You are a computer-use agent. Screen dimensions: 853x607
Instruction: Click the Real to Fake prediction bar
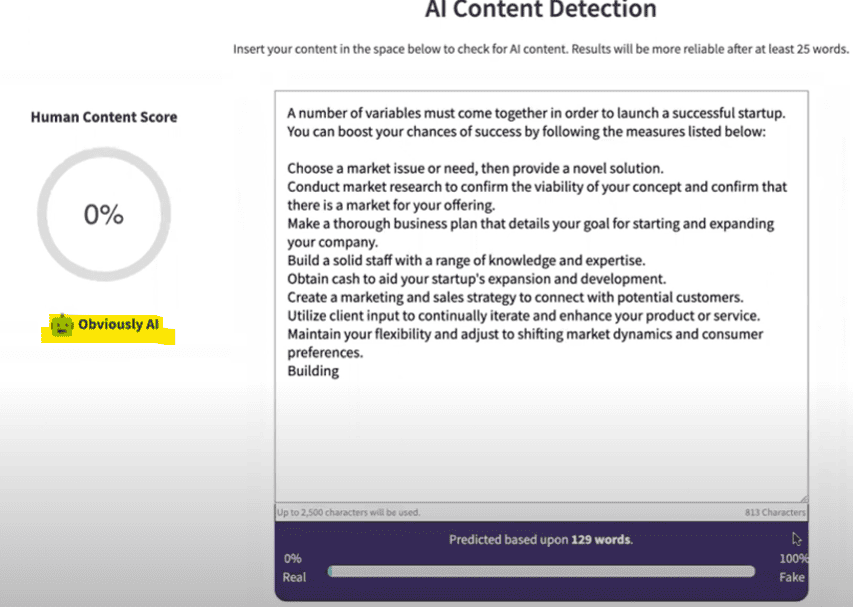click(541, 571)
